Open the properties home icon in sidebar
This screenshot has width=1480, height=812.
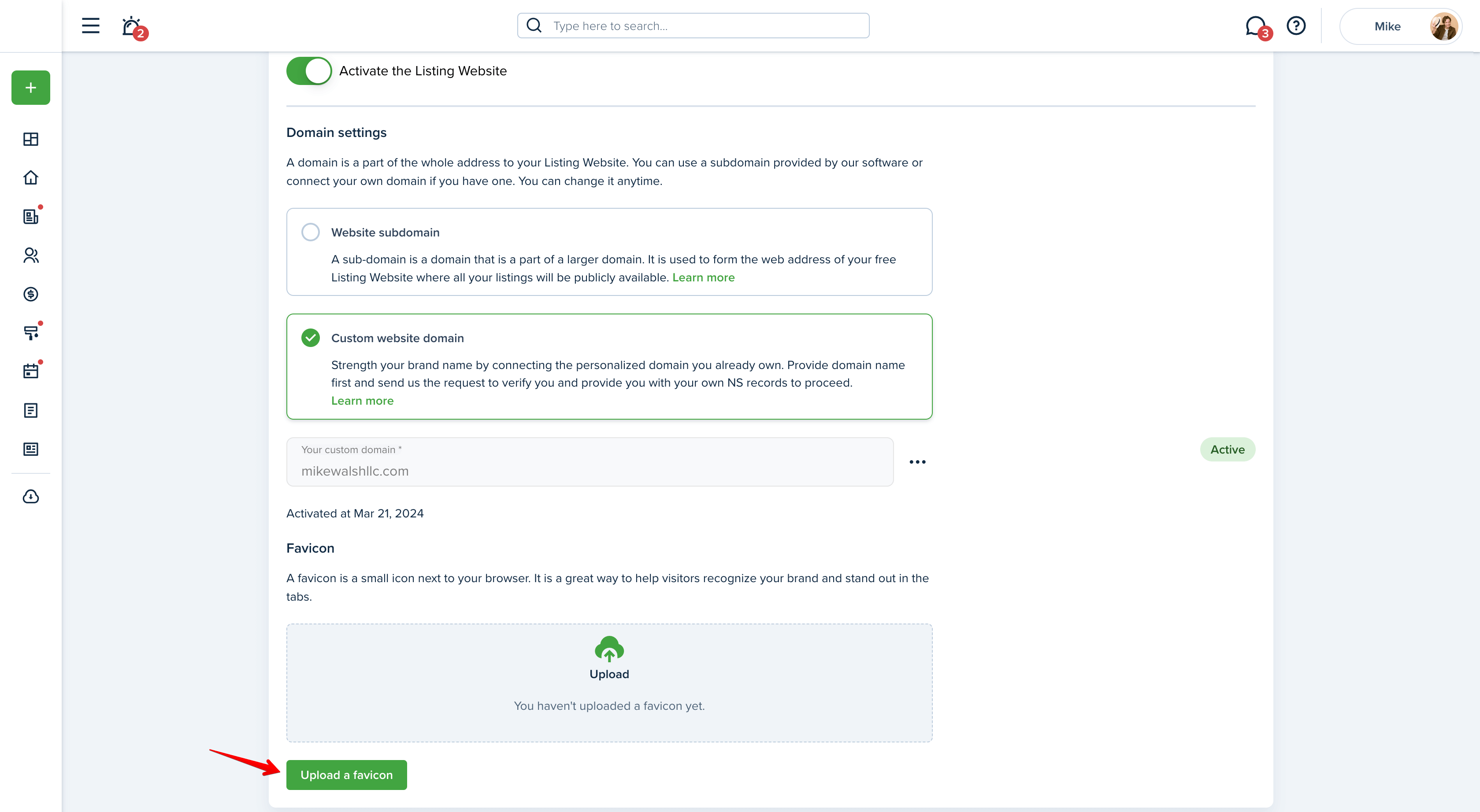pyautogui.click(x=31, y=177)
